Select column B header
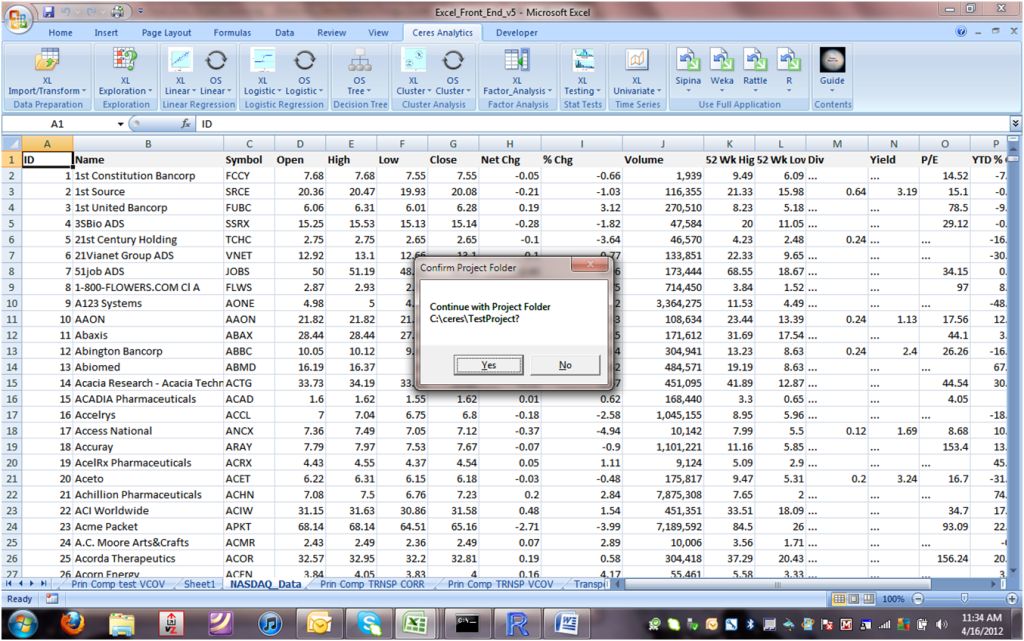The image size is (1024, 641). click(148, 144)
